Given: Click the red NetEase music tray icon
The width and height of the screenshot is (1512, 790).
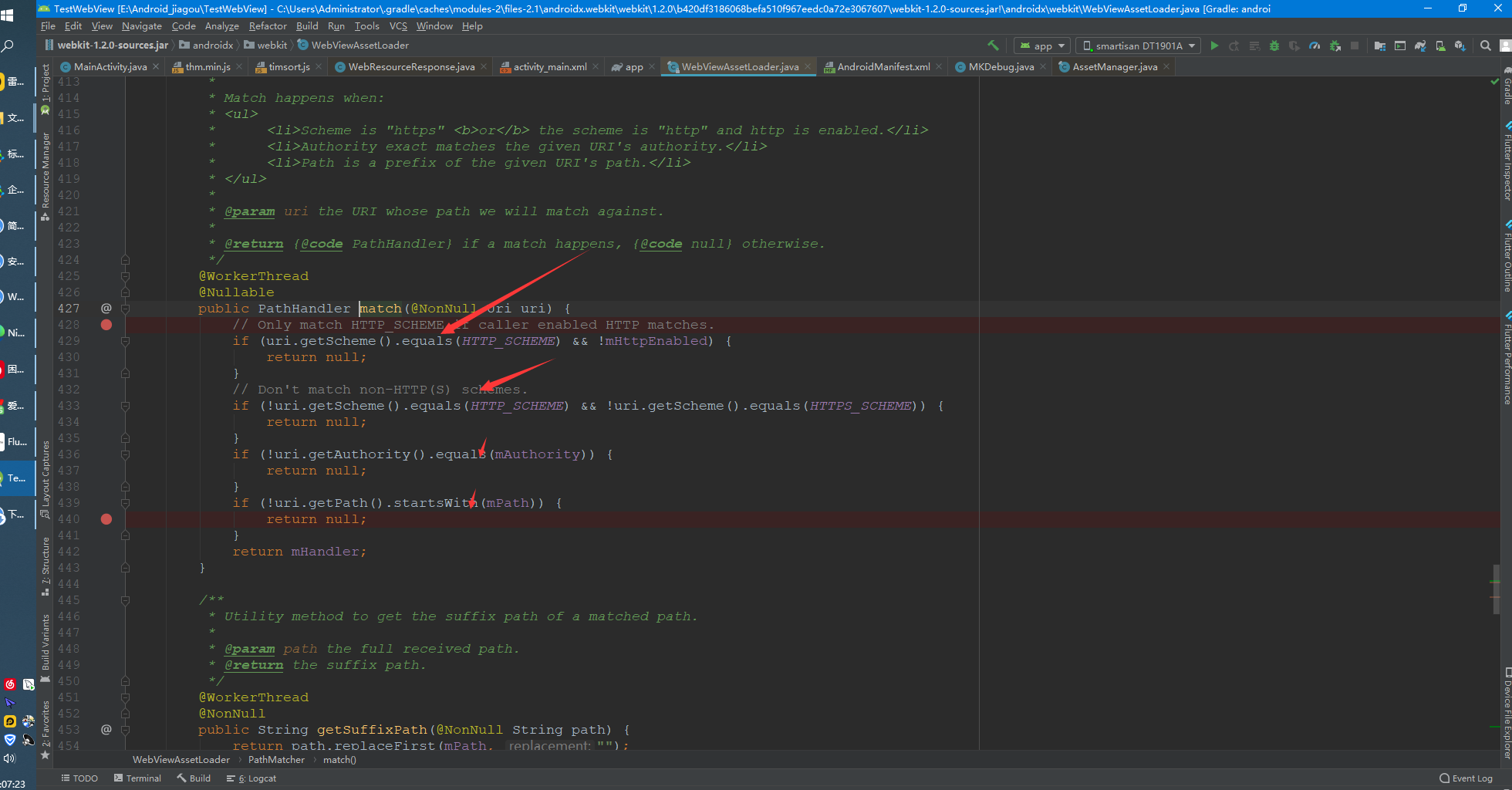Looking at the screenshot, I should pos(10,684).
